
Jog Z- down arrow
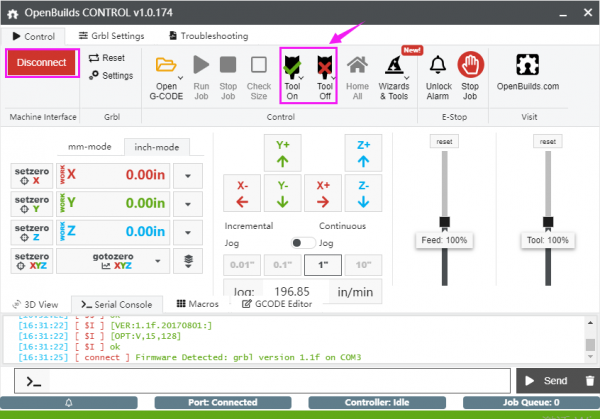(363, 193)
